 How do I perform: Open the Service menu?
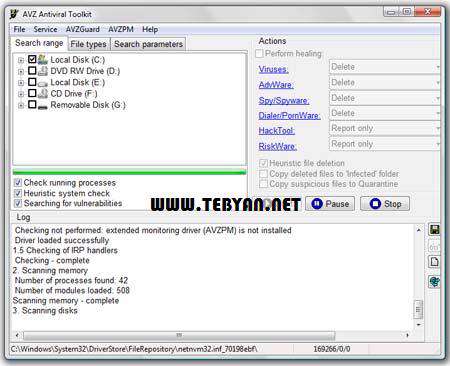[45, 29]
